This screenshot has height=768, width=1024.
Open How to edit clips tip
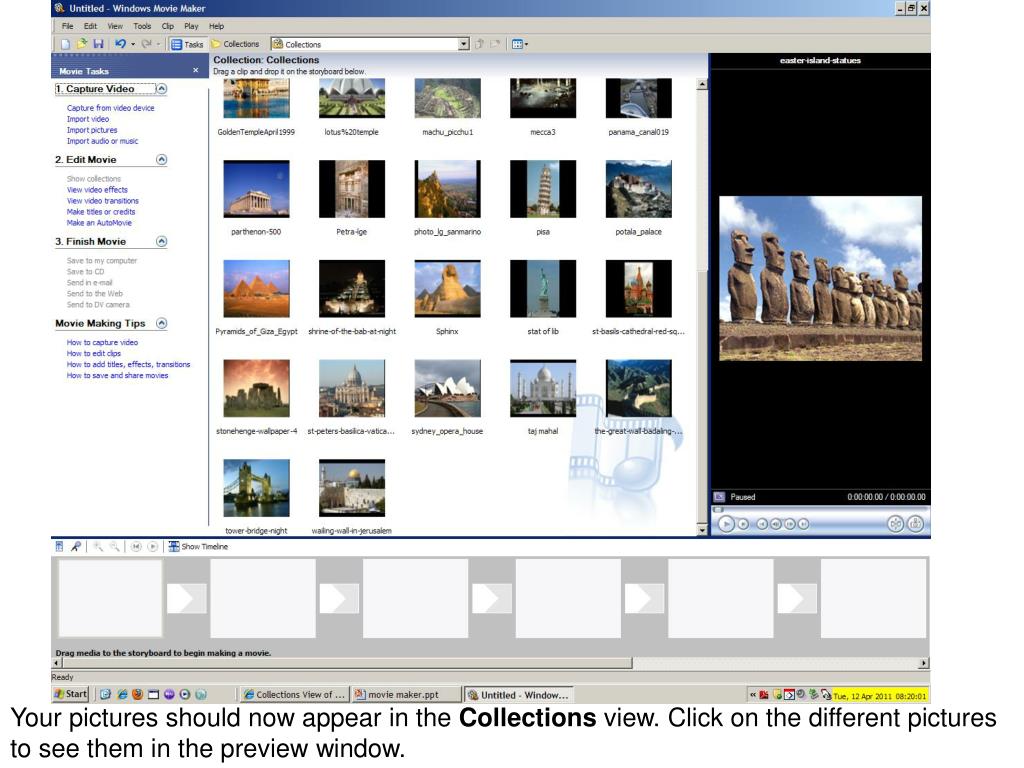93,353
